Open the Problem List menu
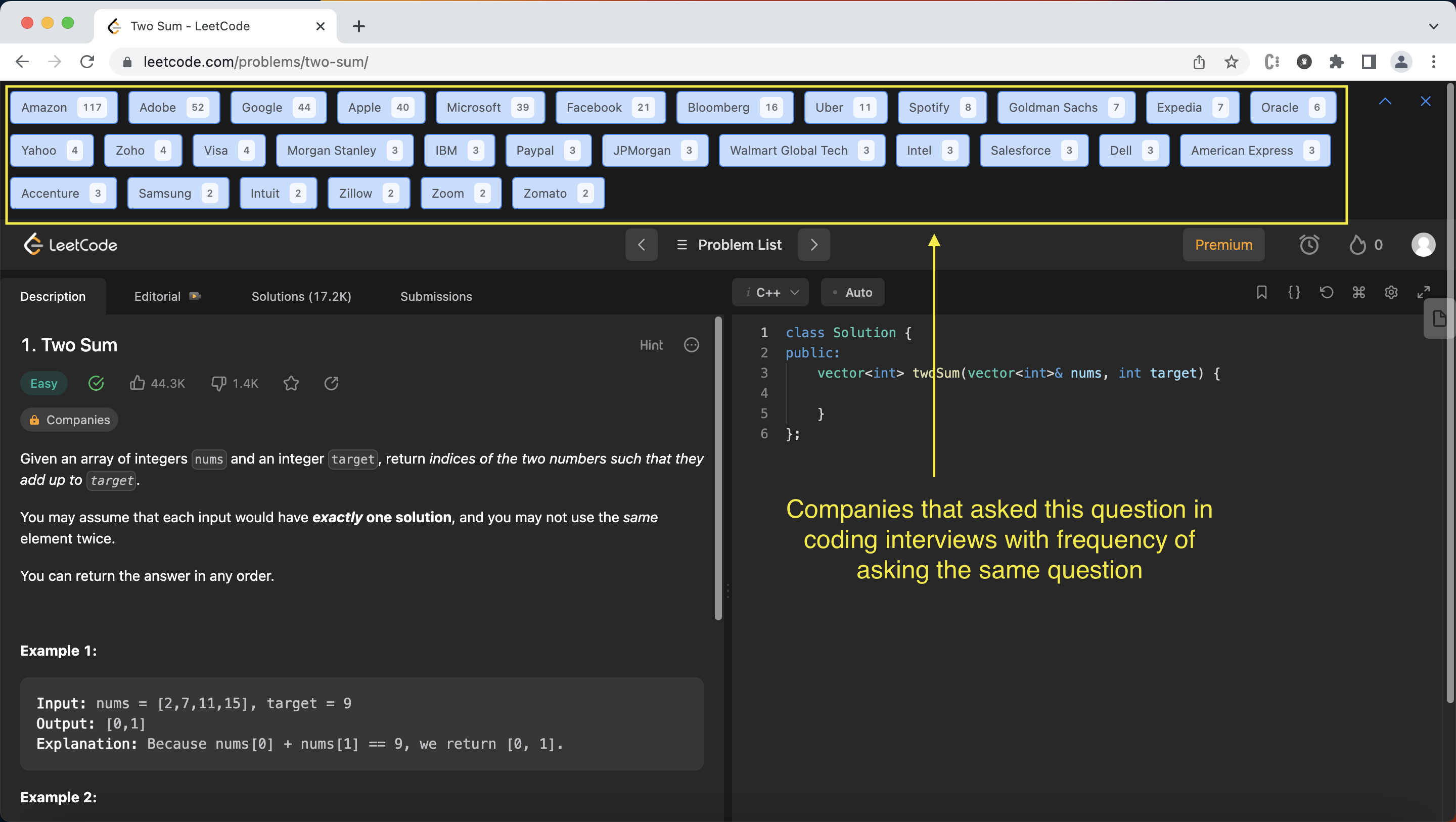This screenshot has width=1456, height=822. [728, 245]
